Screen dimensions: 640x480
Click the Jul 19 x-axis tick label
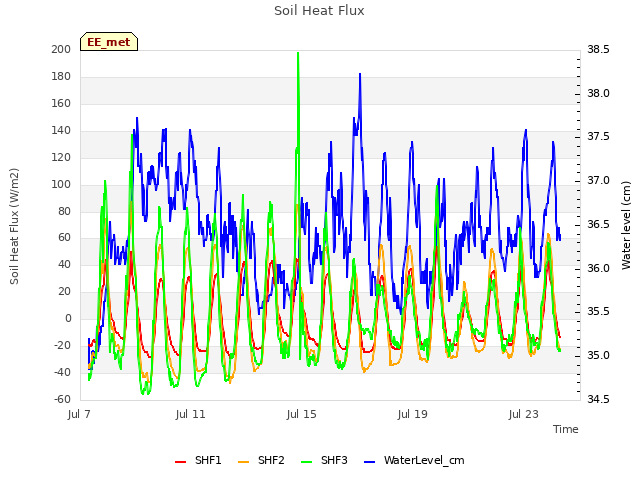412,414
